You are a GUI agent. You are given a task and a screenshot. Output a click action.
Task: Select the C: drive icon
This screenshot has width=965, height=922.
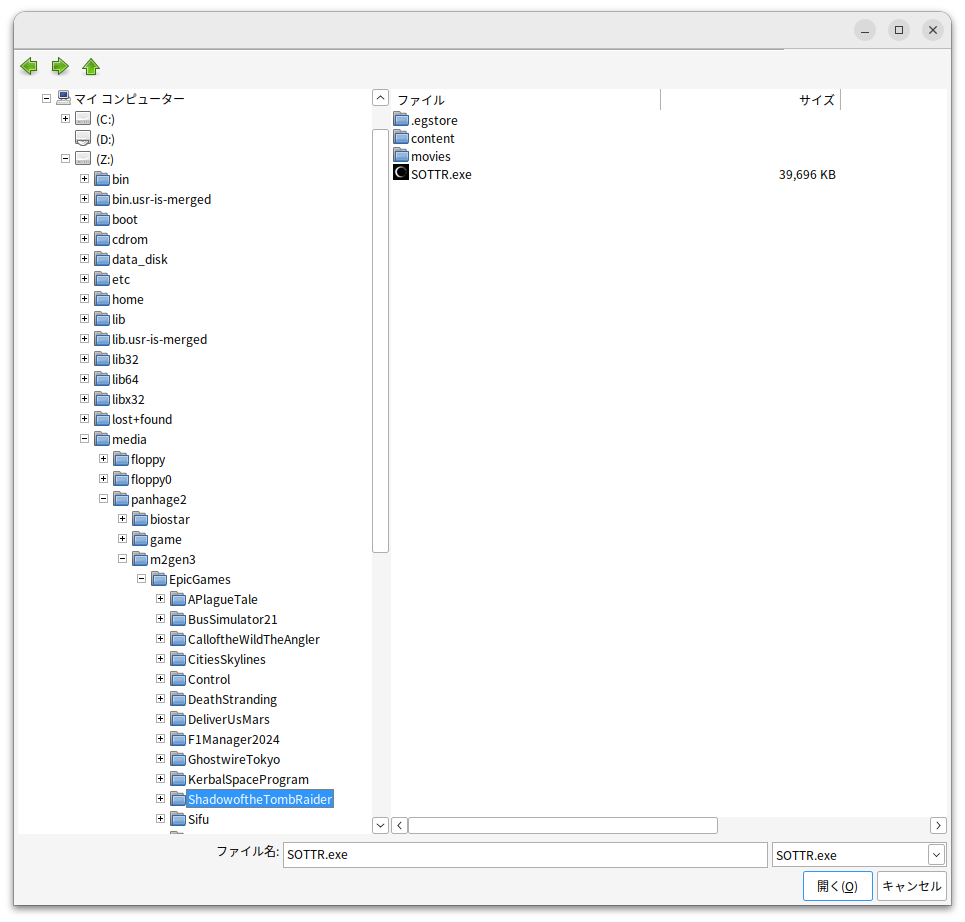[x=83, y=118]
